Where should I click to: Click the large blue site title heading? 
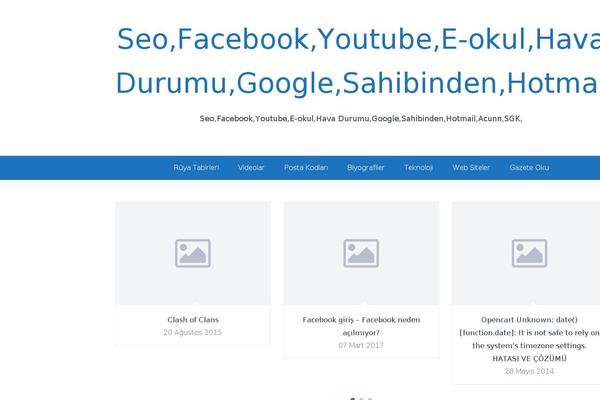click(358, 61)
